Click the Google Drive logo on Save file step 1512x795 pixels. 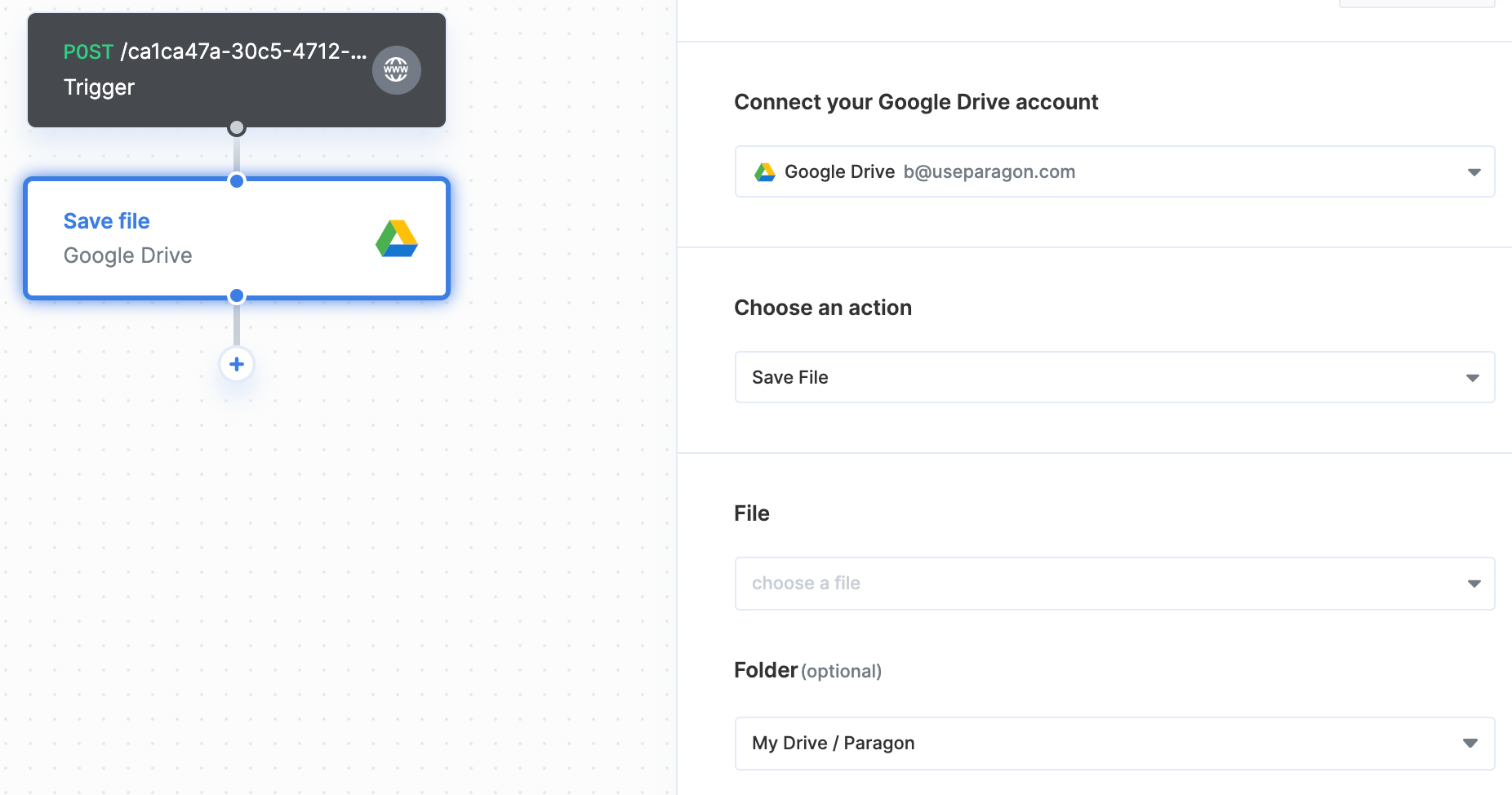(x=397, y=238)
